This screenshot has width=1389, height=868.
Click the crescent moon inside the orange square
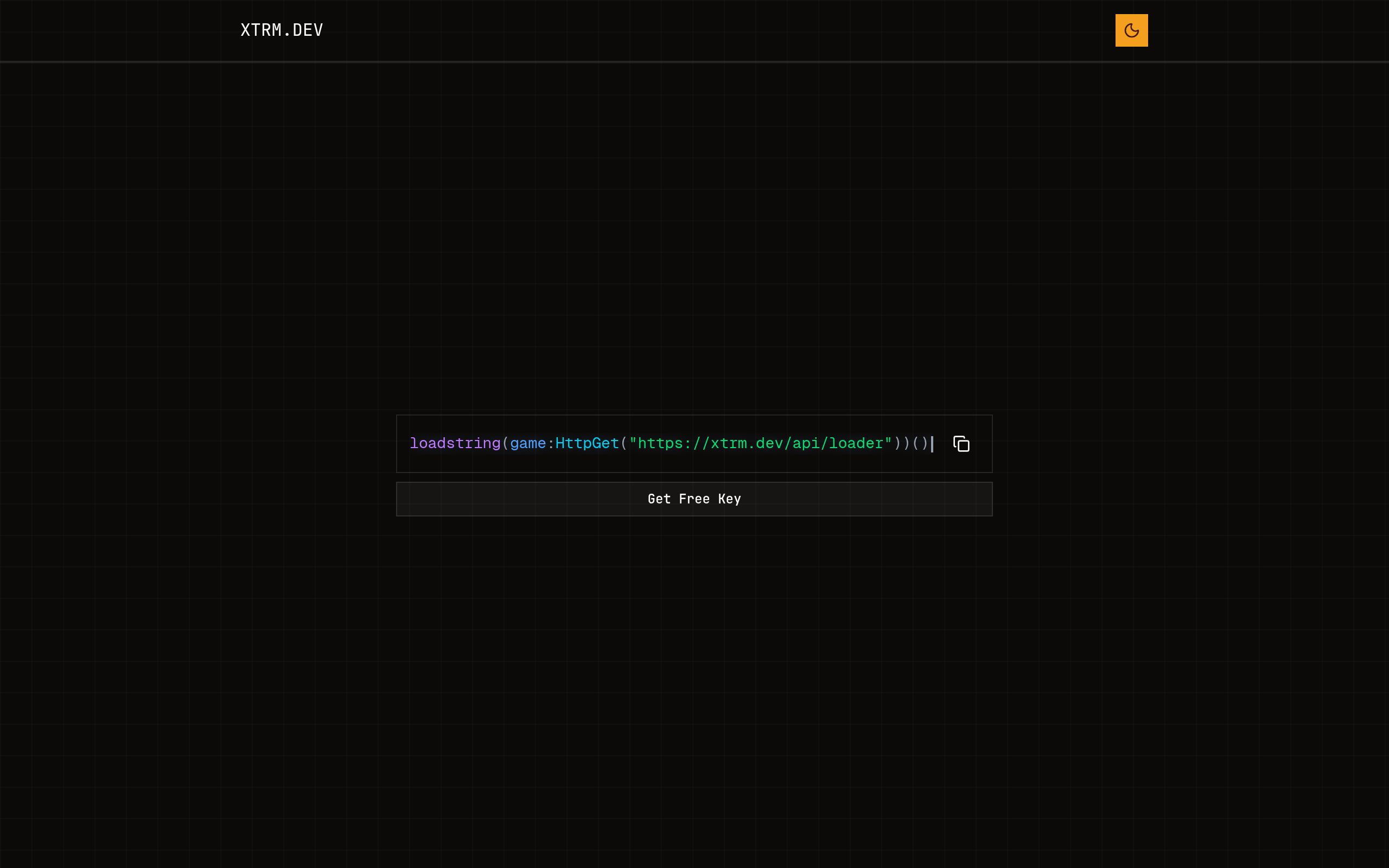[1131, 30]
